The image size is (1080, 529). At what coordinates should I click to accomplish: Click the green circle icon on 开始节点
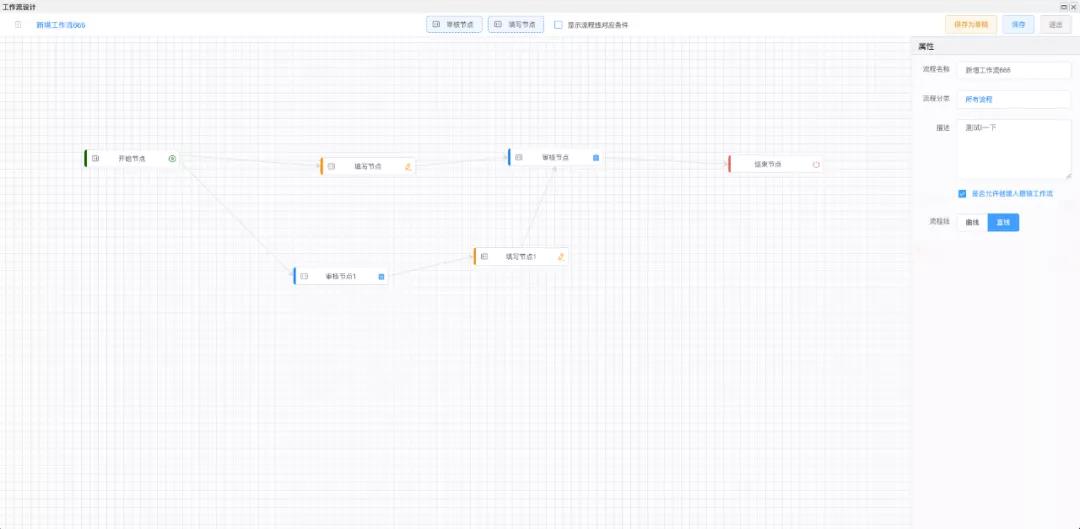point(172,158)
